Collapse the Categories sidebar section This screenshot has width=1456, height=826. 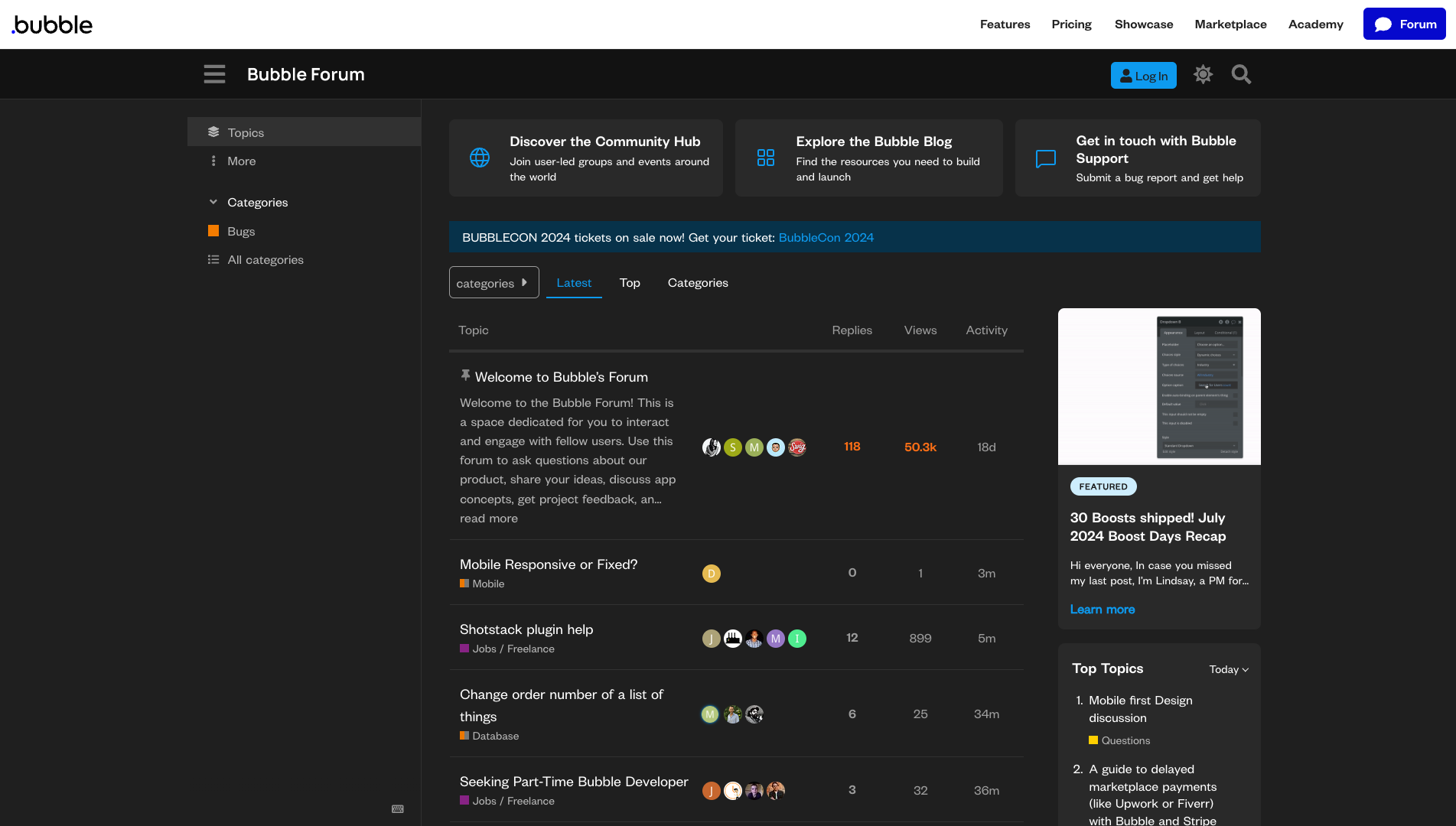(213, 202)
